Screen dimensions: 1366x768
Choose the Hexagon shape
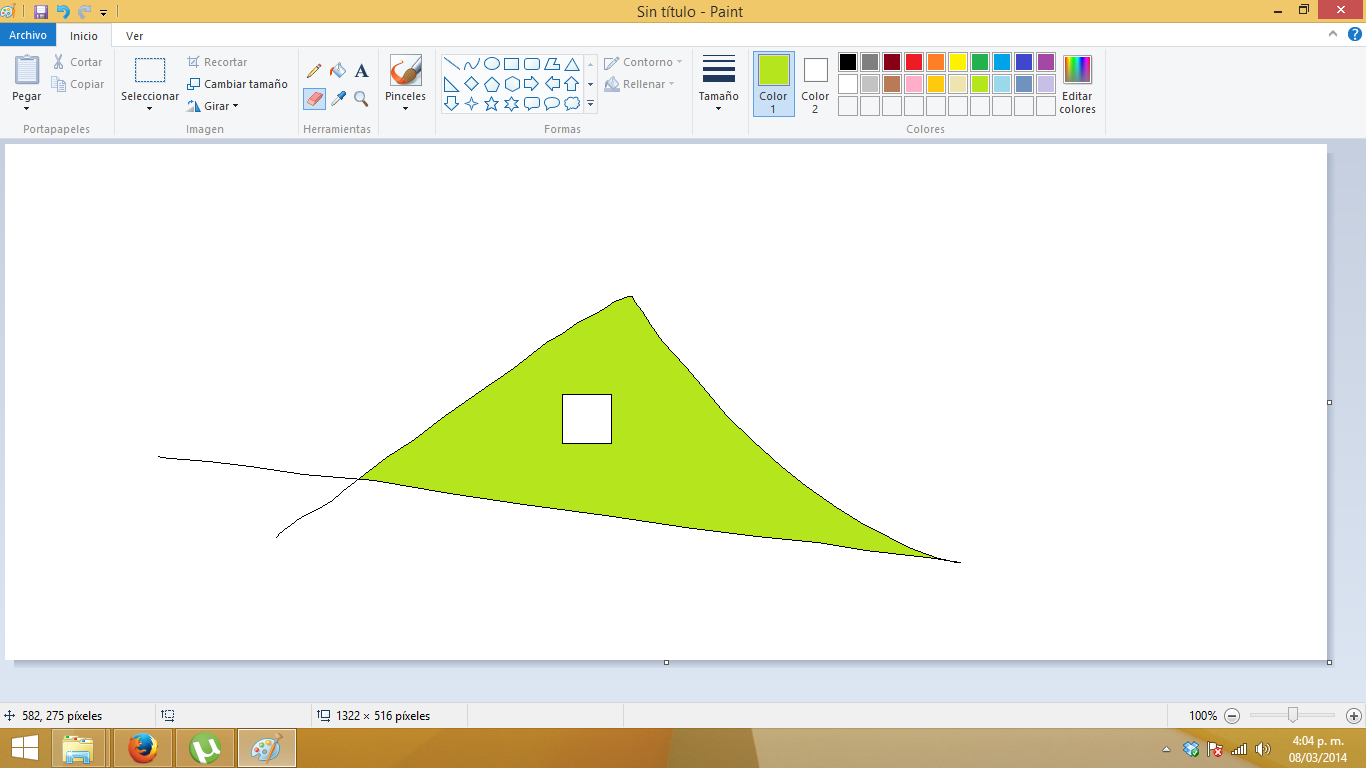pos(512,84)
